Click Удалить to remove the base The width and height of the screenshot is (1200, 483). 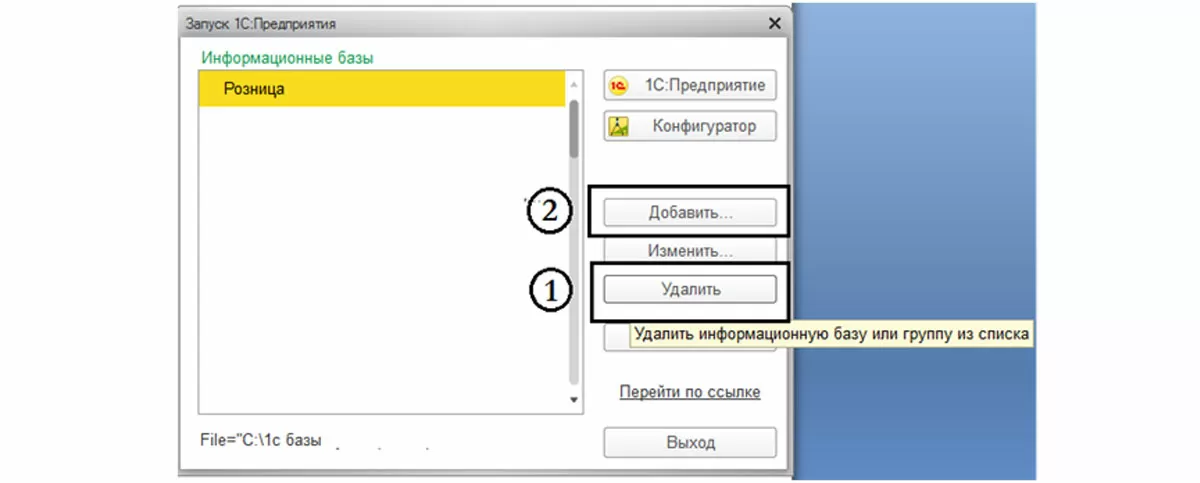point(690,289)
